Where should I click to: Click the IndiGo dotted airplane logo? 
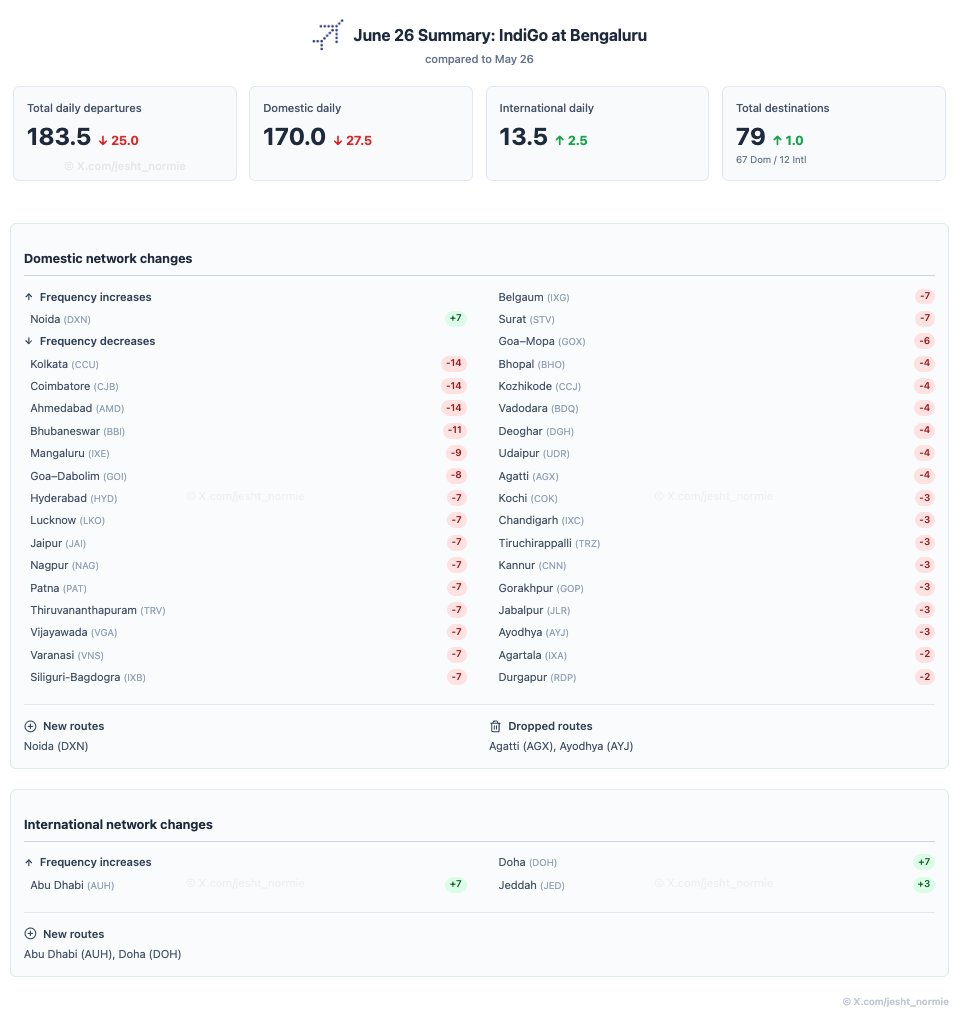(x=328, y=34)
